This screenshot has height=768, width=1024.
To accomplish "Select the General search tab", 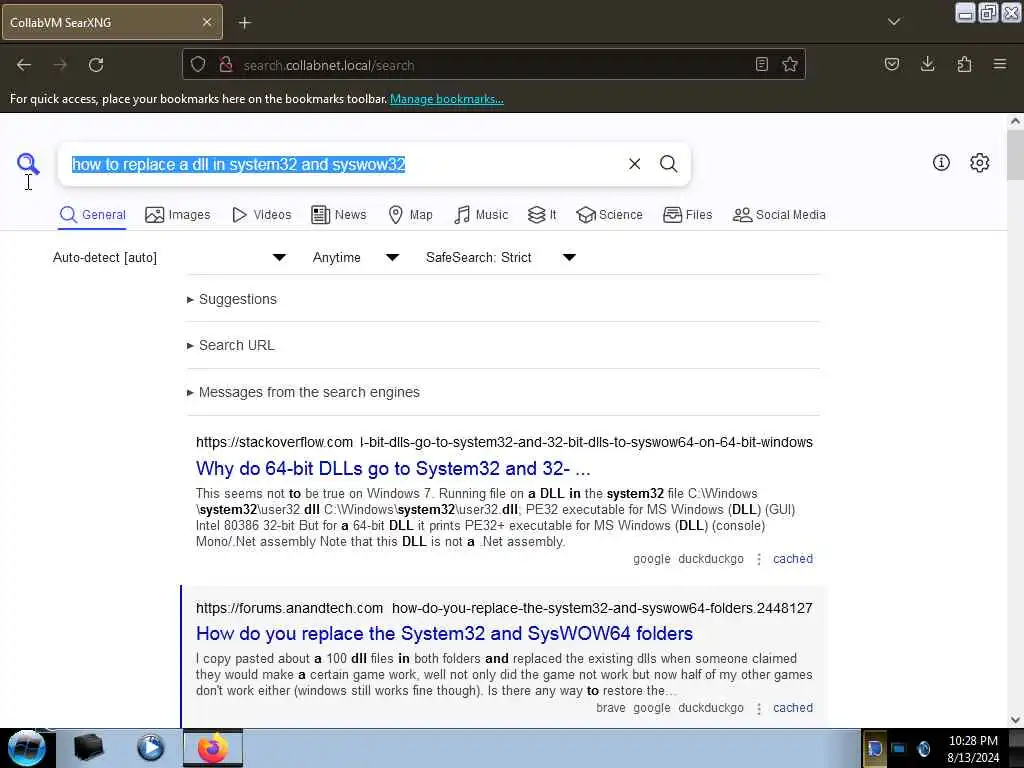I will click(x=92, y=215).
